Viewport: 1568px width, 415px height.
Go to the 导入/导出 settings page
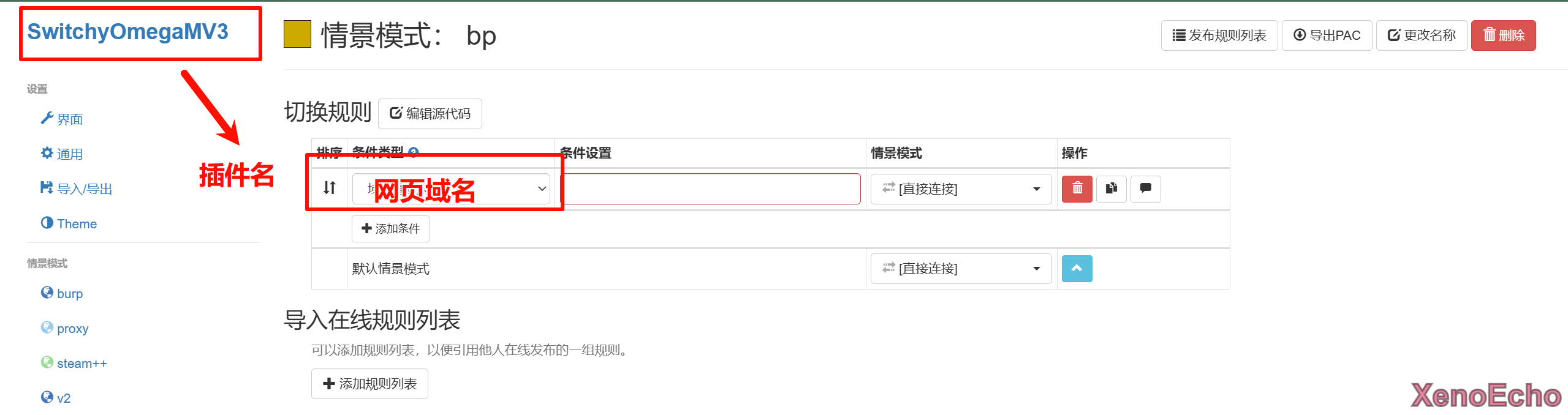tap(84, 189)
